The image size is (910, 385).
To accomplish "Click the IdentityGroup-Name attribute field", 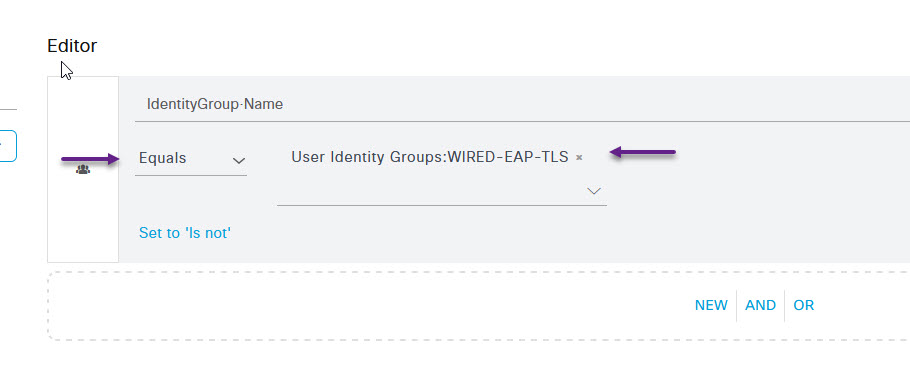I will tap(522, 105).
